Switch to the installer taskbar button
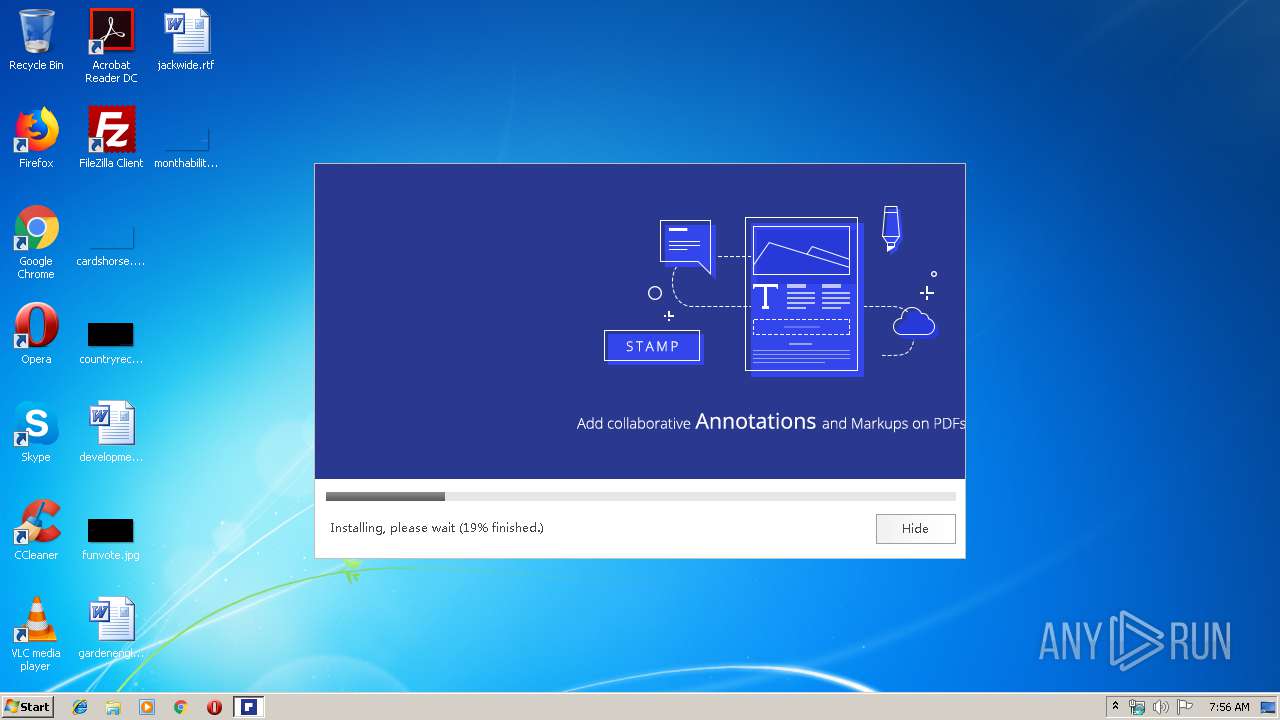Image resolution: width=1280 pixels, height=720 pixels. pos(249,707)
